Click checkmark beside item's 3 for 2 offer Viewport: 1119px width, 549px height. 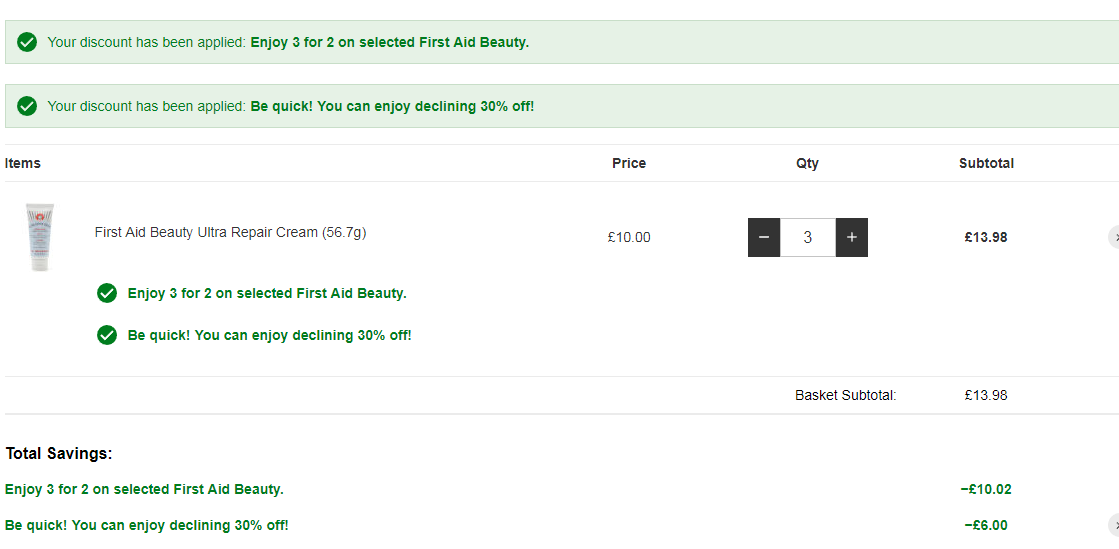(107, 293)
